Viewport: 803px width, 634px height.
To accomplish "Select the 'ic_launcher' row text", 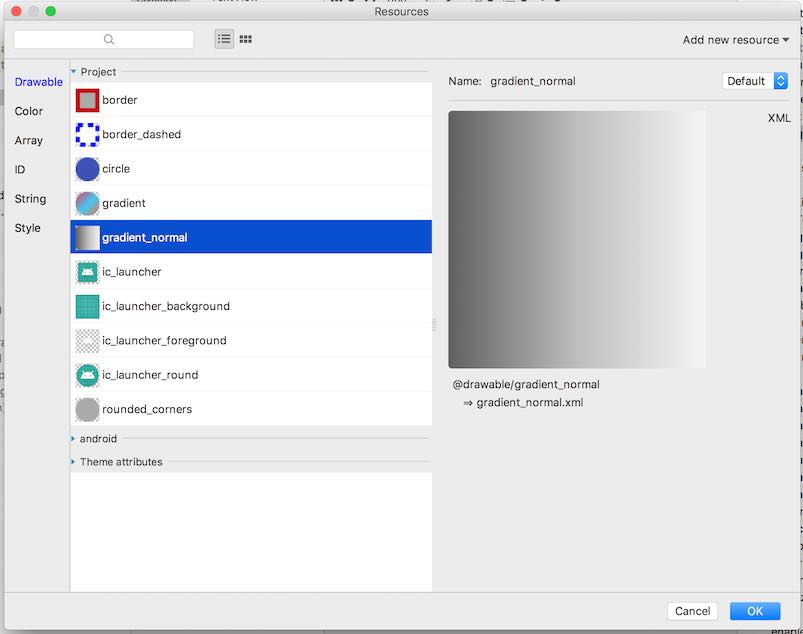I will 131,272.
